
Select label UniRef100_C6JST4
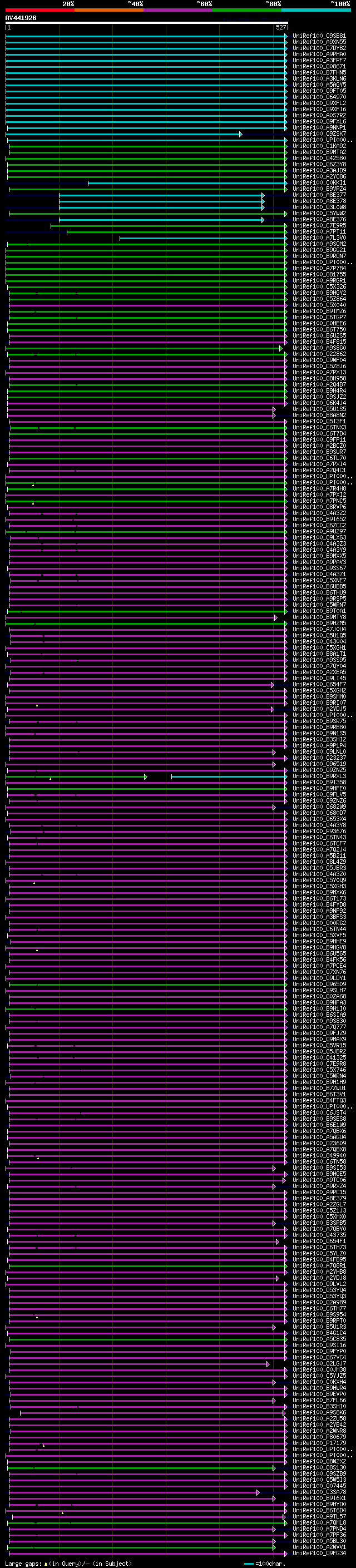pyautogui.click(x=319, y=1112)
